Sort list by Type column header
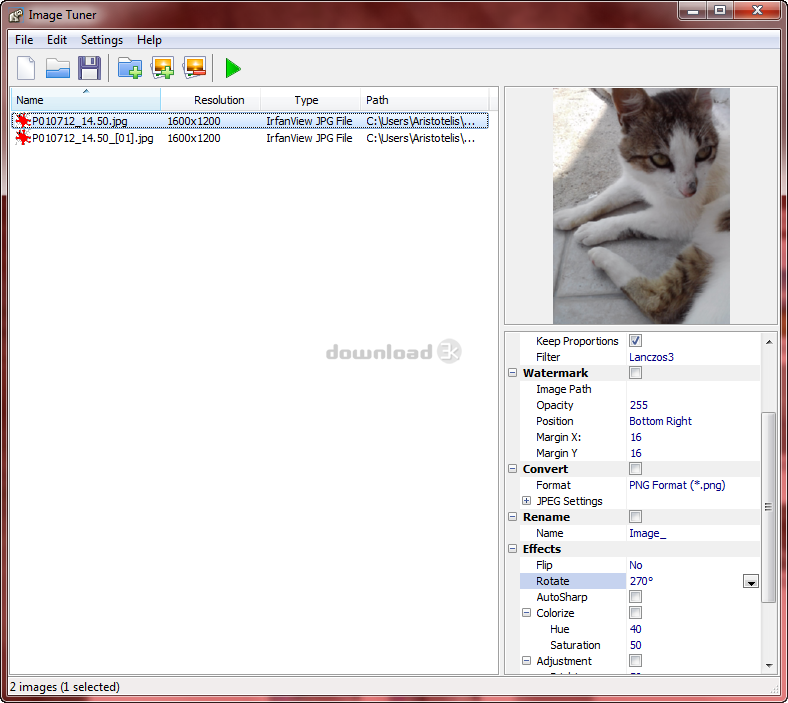The width and height of the screenshot is (788, 703). 311,99
